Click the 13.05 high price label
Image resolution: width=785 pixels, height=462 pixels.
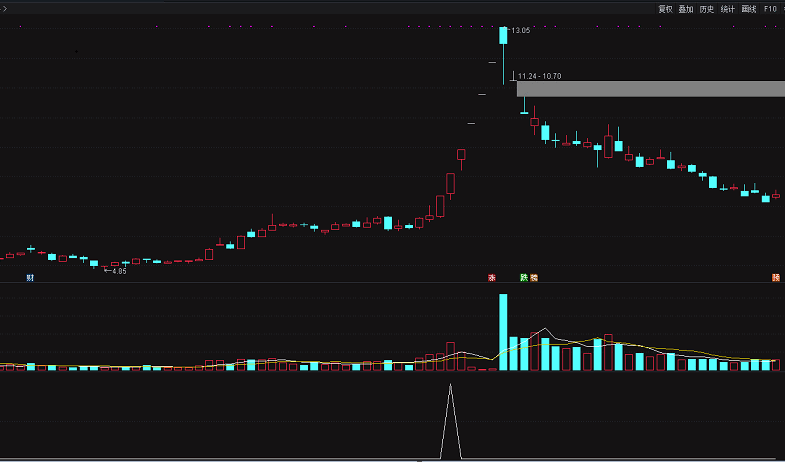pyautogui.click(x=521, y=31)
